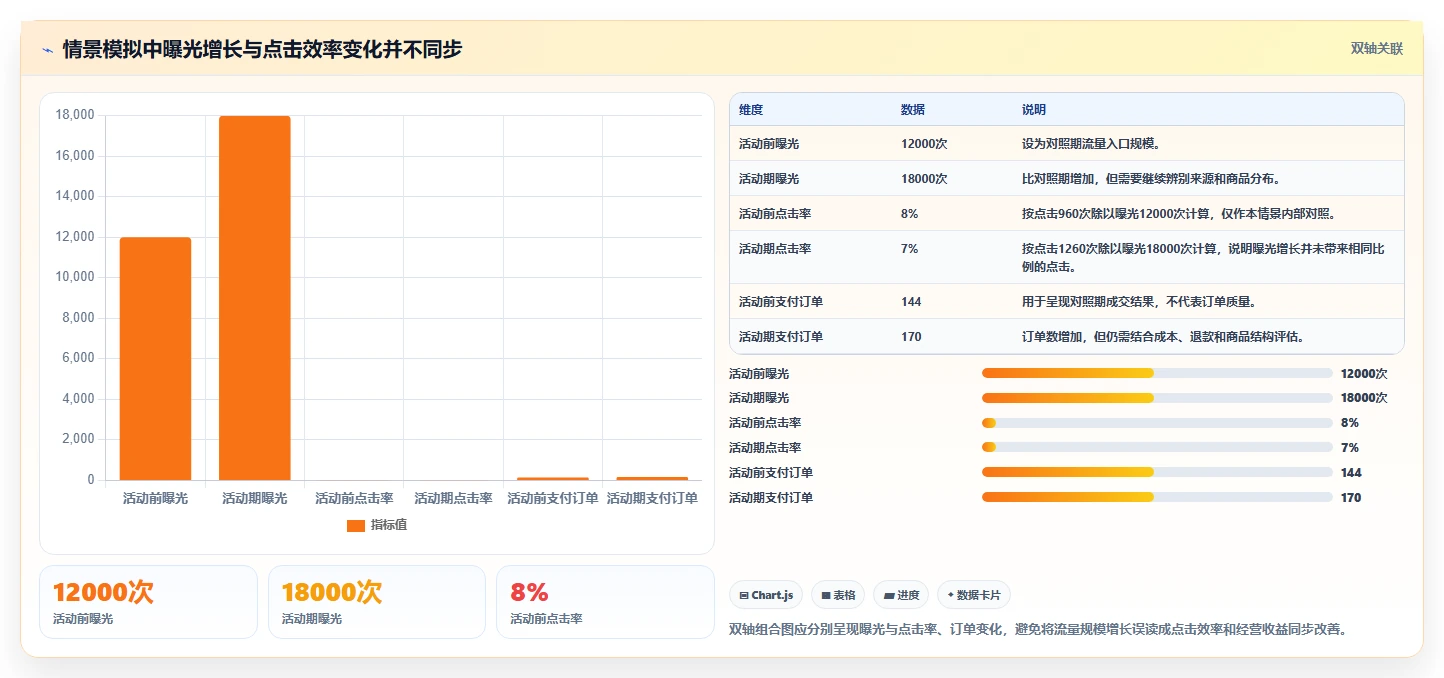Click the footer note starting 双轴组合图应分别呈现

pos(1040,630)
